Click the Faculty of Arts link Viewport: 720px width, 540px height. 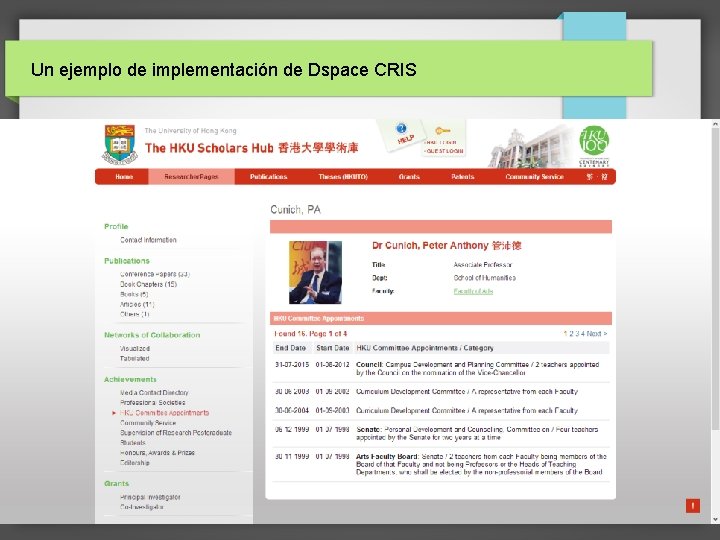click(473, 291)
